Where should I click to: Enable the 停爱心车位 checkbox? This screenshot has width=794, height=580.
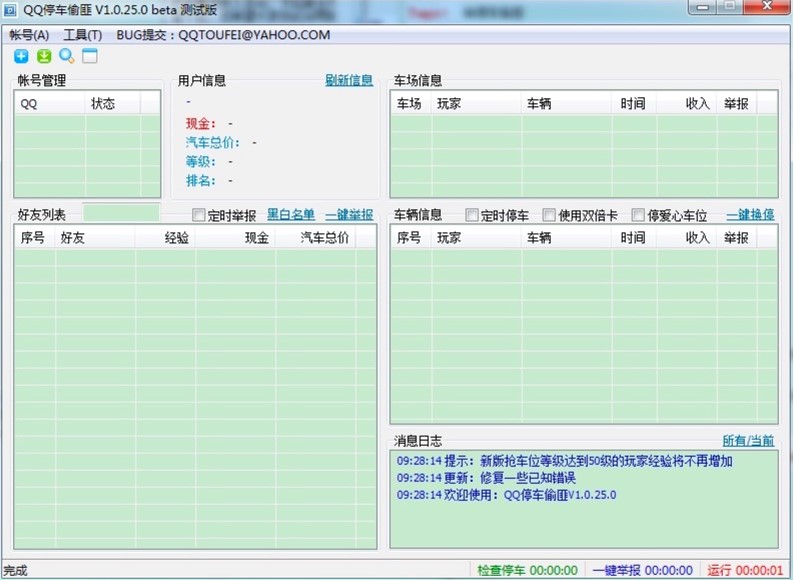tap(639, 215)
